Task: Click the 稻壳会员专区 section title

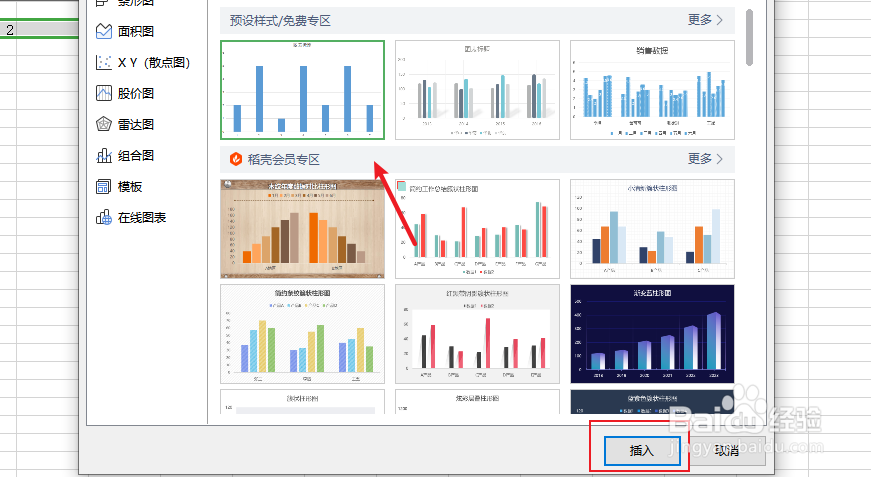Action: (283, 159)
